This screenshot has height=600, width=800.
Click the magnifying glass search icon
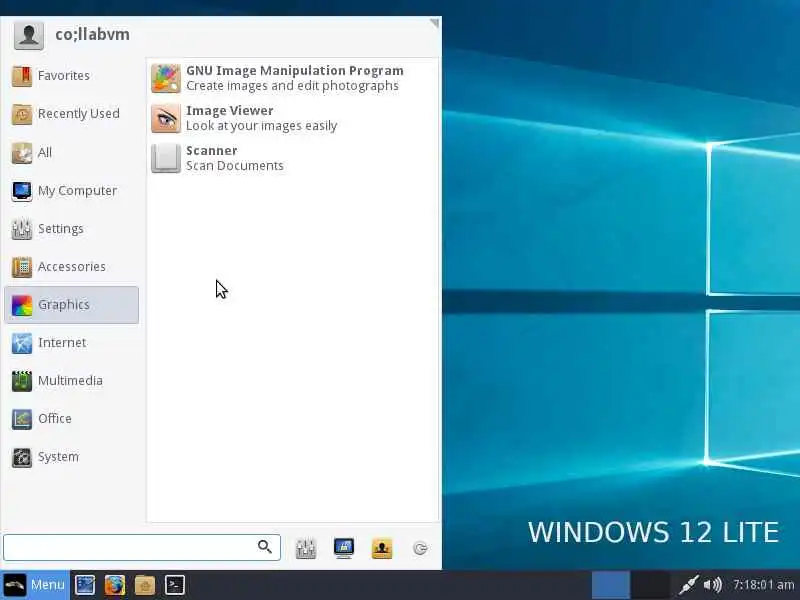coord(264,547)
